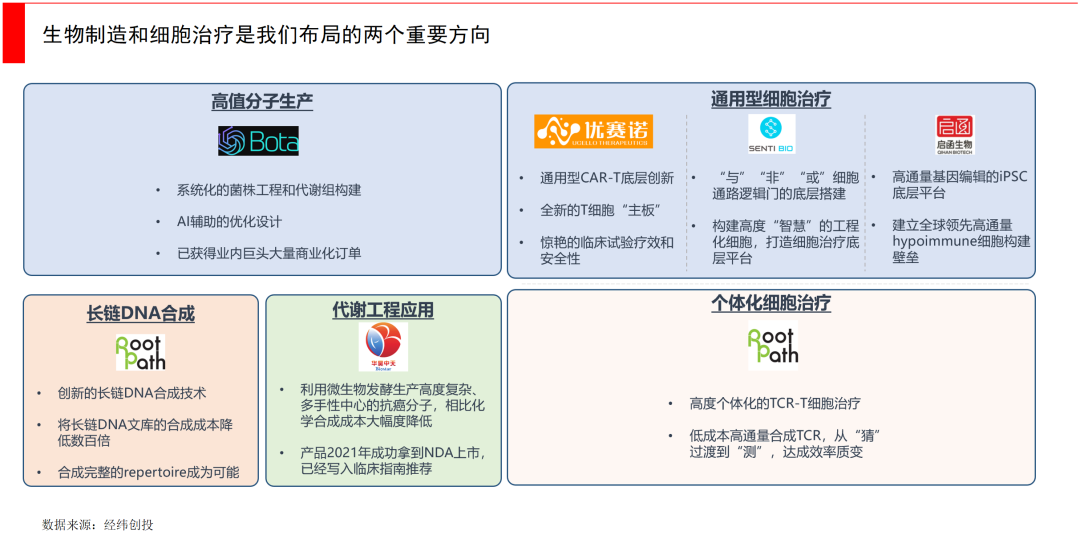Click the 通用型CAR-T底层创新 bullet

[606, 178]
